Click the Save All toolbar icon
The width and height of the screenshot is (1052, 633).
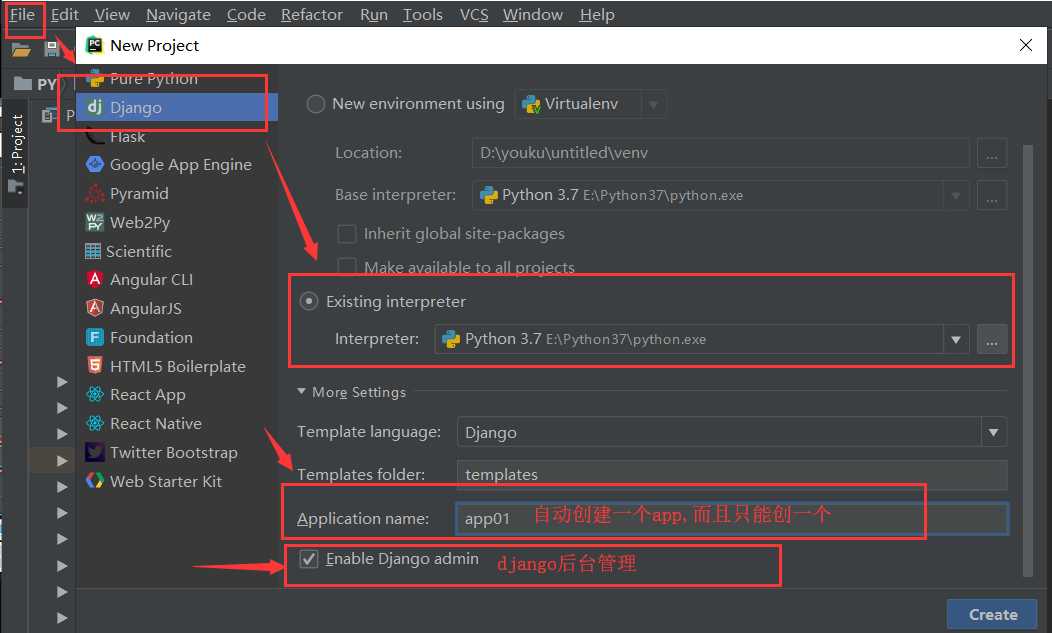(x=52, y=48)
